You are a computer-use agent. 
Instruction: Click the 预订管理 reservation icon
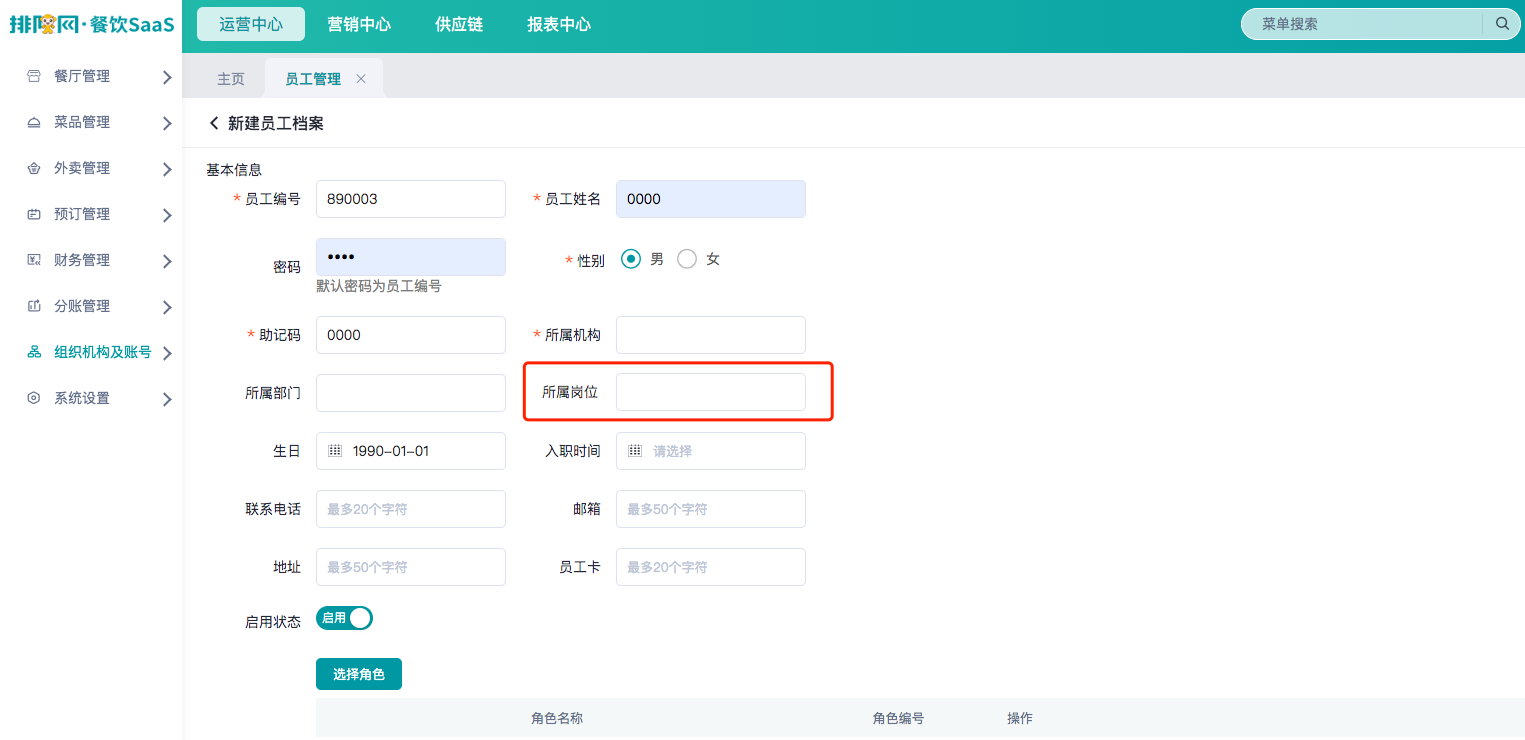(x=34, y=214)
